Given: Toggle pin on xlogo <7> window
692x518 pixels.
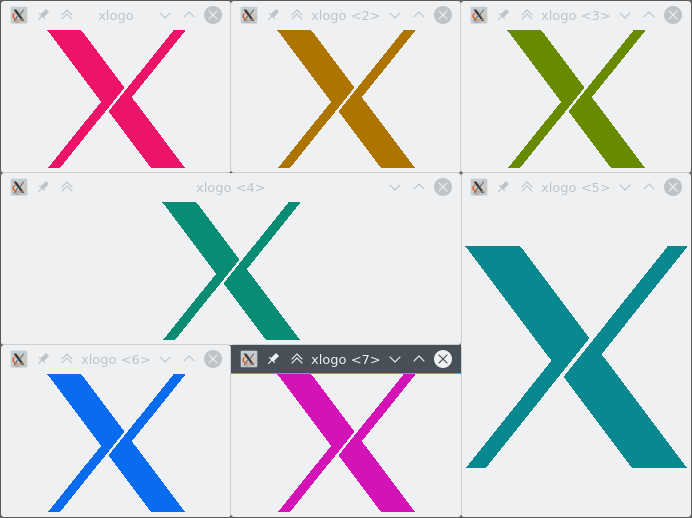Looking at the screenshot, I should [273, 359].
